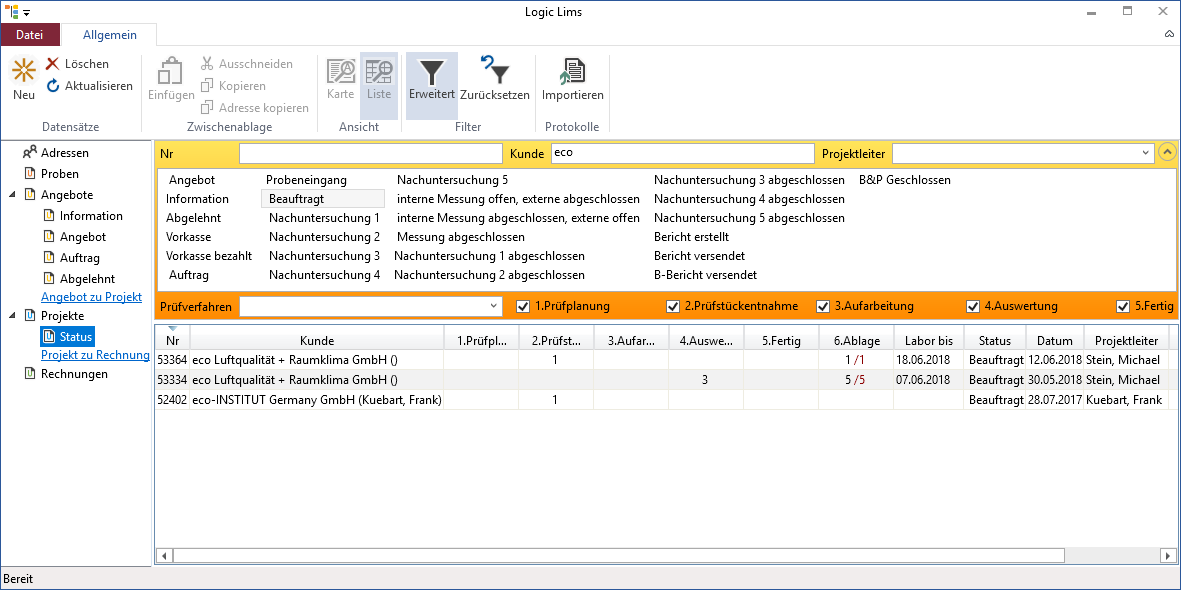This screenshot has height=590, width=1181.
Task: Toggle the 2.Prüfstückentnahme checkbox
Action: click(673, 306)
